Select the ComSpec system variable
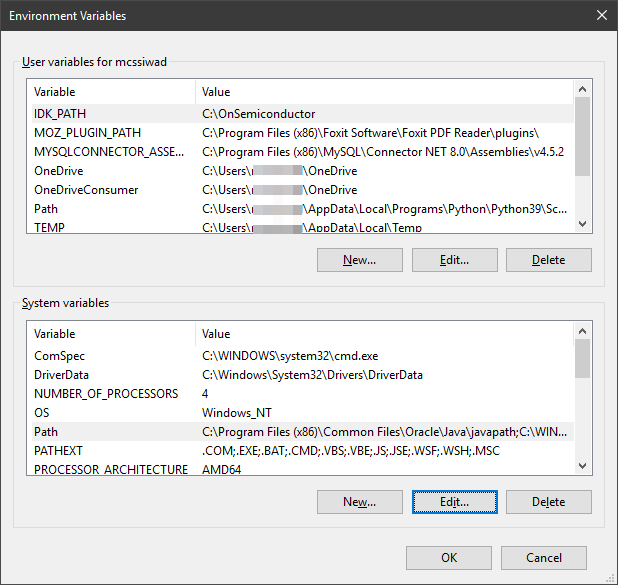This screenshot has height=585, width=618. (x=59, y=356)
